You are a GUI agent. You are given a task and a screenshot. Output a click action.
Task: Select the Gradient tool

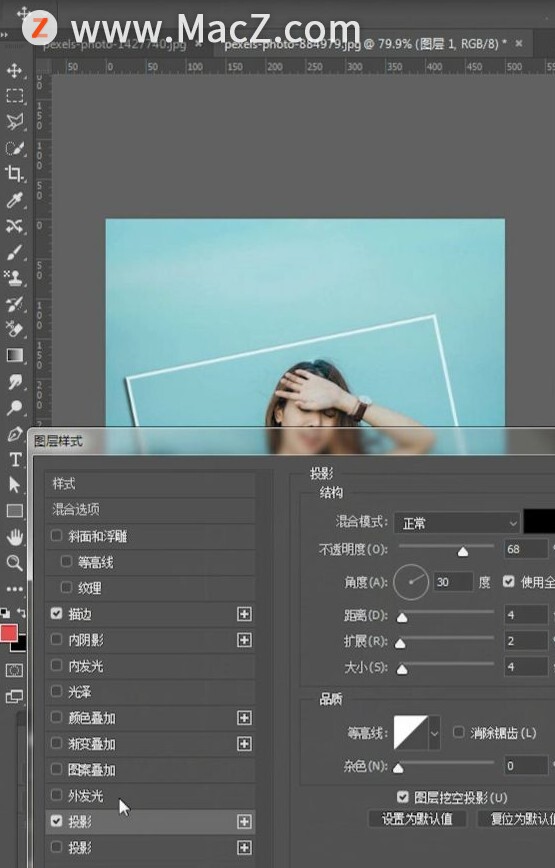(14, 355)
